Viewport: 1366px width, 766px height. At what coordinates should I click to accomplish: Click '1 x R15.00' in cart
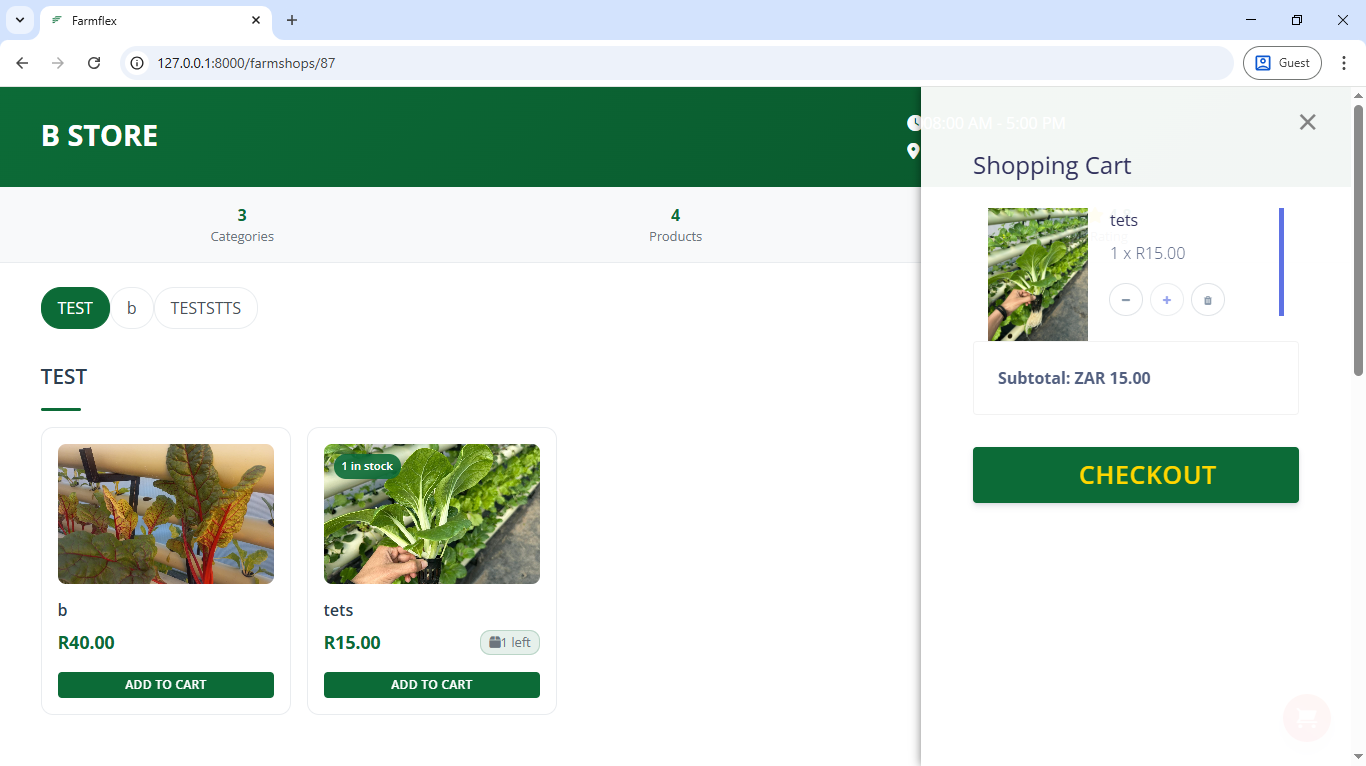[x=1147, y=253]
